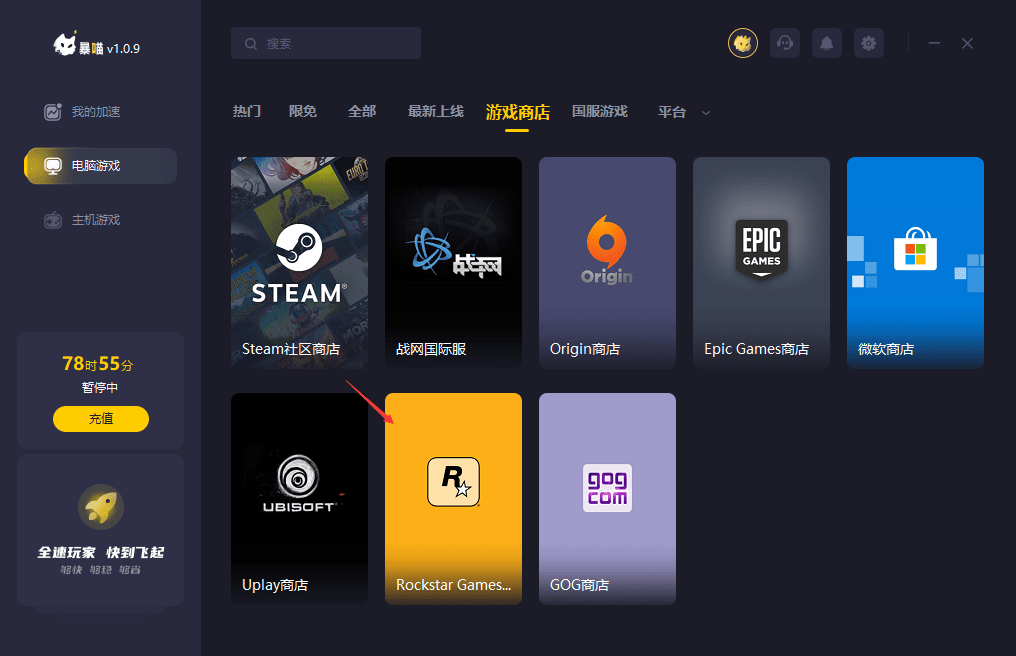Image resolution: width=1016 pixels, height=656 pixels.
Task: Click the Rockstar R star logo
Action: [x=454, y=482]
